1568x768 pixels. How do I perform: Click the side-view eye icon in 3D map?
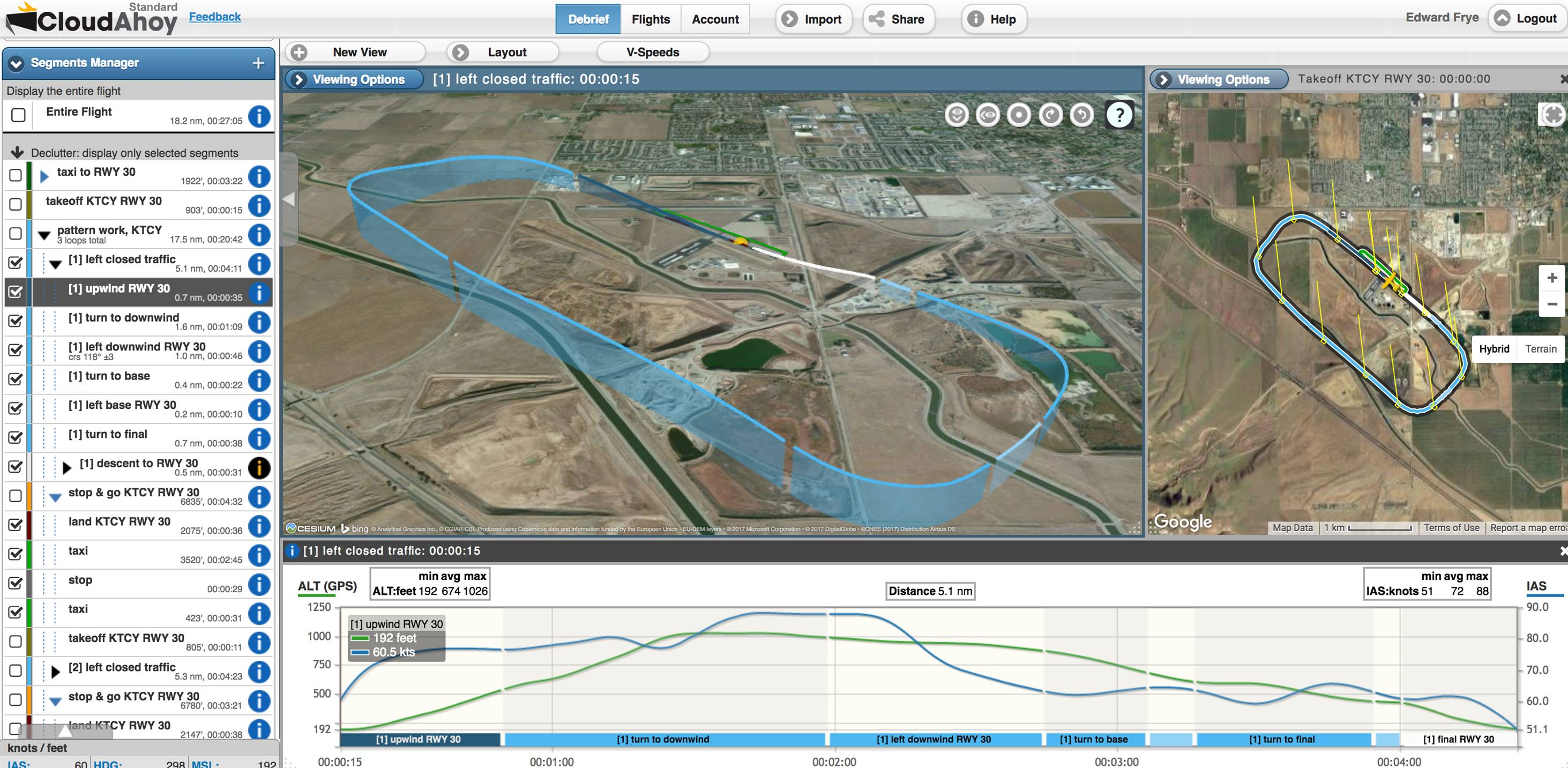pos(987,115)
